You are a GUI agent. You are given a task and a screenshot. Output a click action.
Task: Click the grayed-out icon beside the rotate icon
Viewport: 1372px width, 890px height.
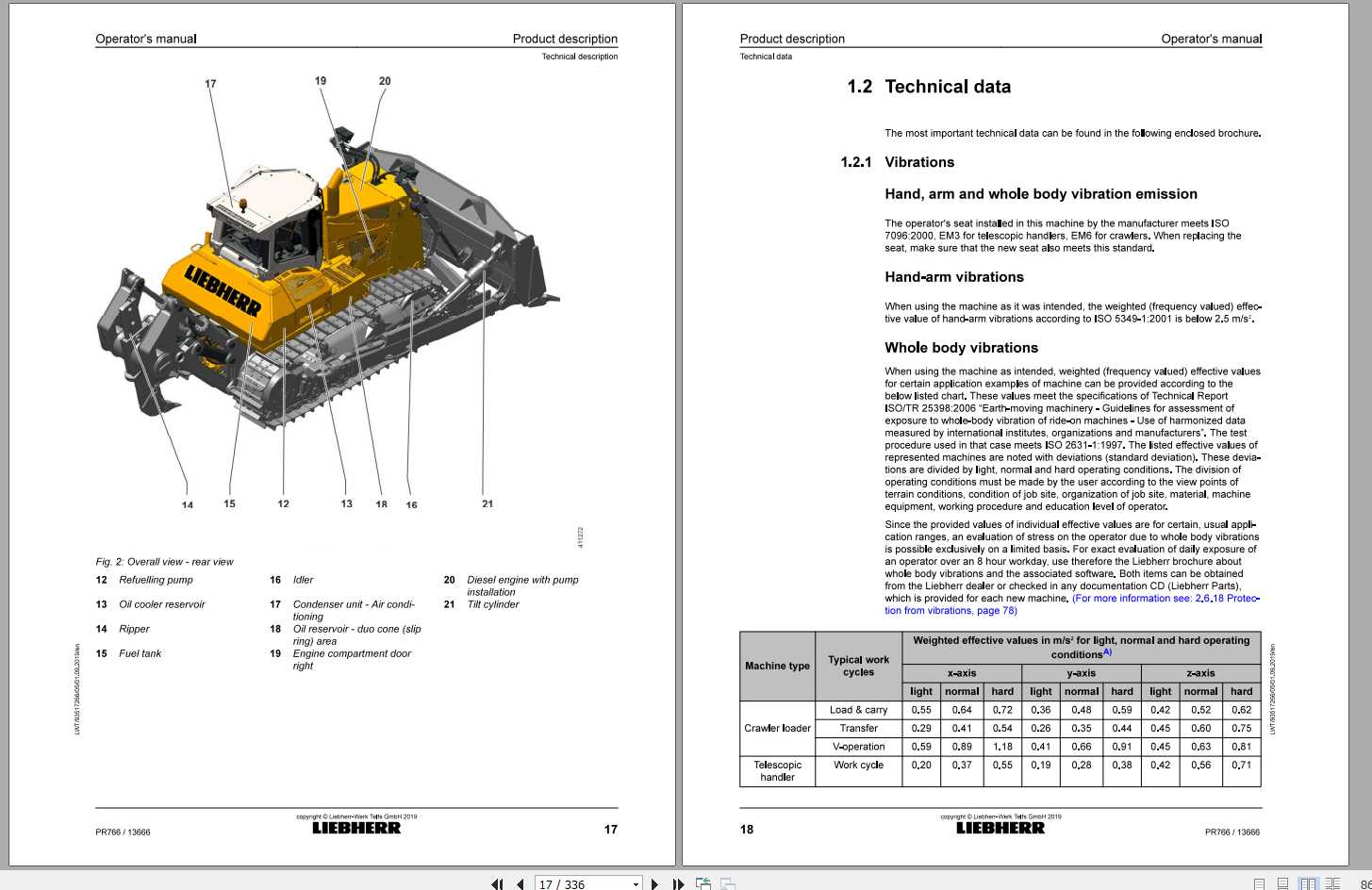click(x=727, y=883)
